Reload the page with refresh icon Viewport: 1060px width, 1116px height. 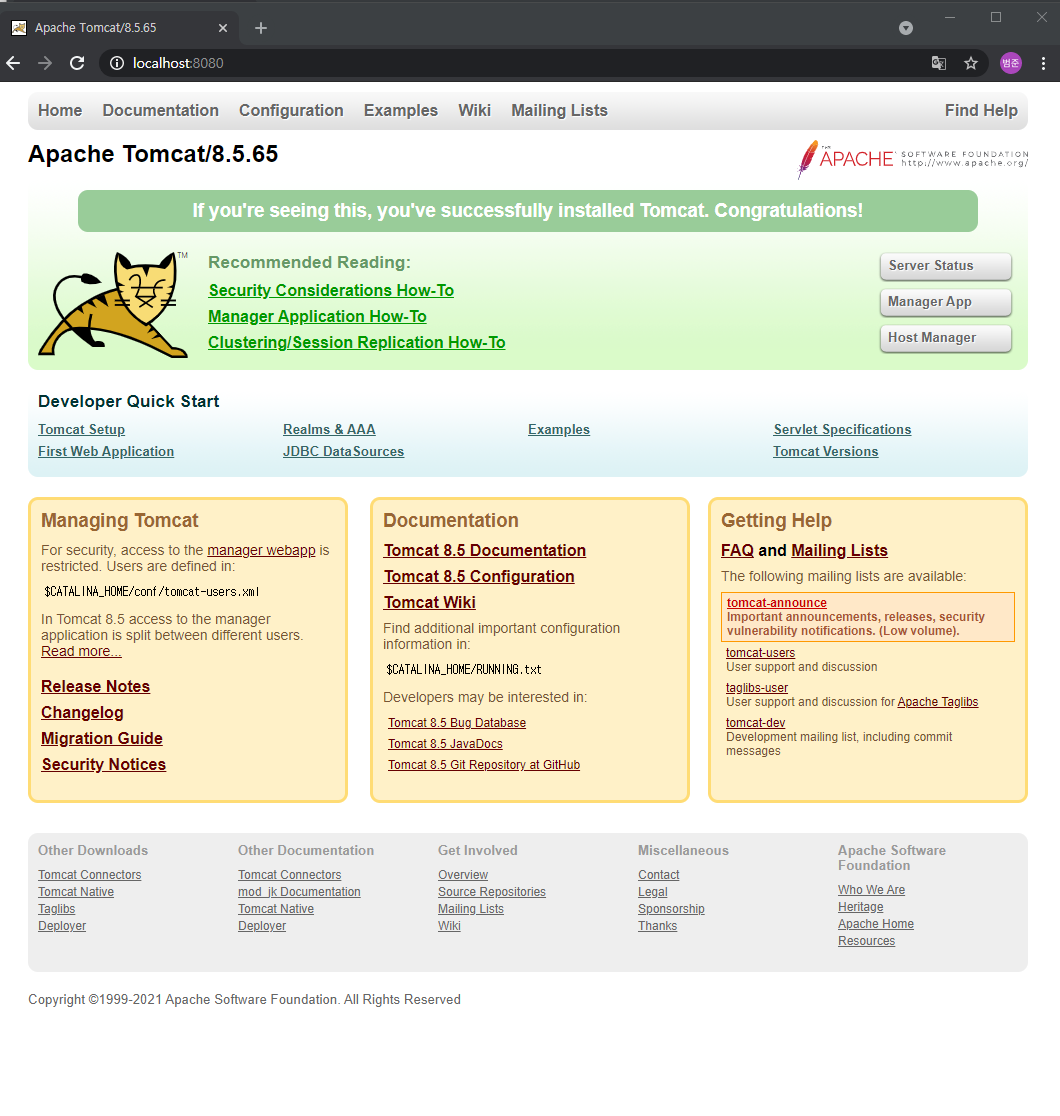pos(77,63)
